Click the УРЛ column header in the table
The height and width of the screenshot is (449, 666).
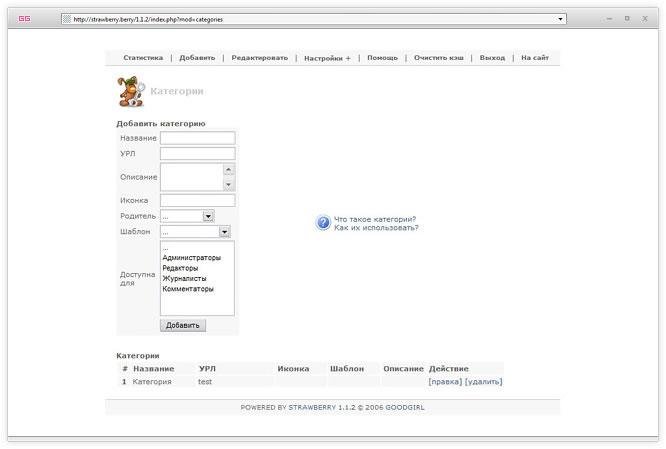coord(207,369)
